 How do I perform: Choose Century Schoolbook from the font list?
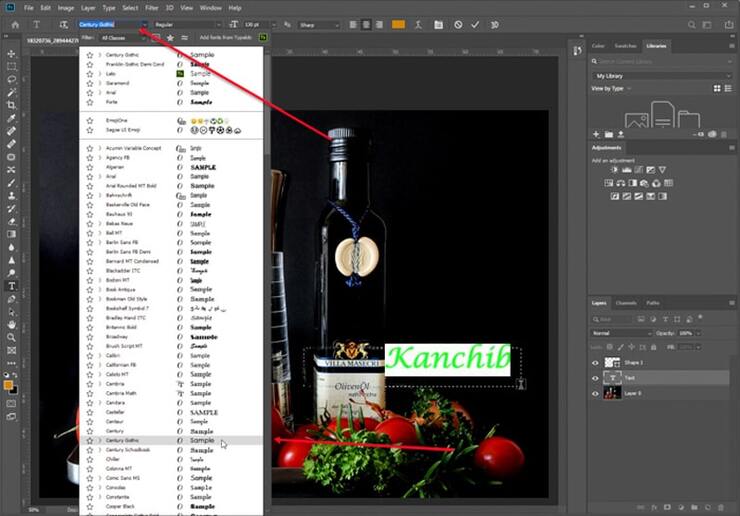pos(132,450)
